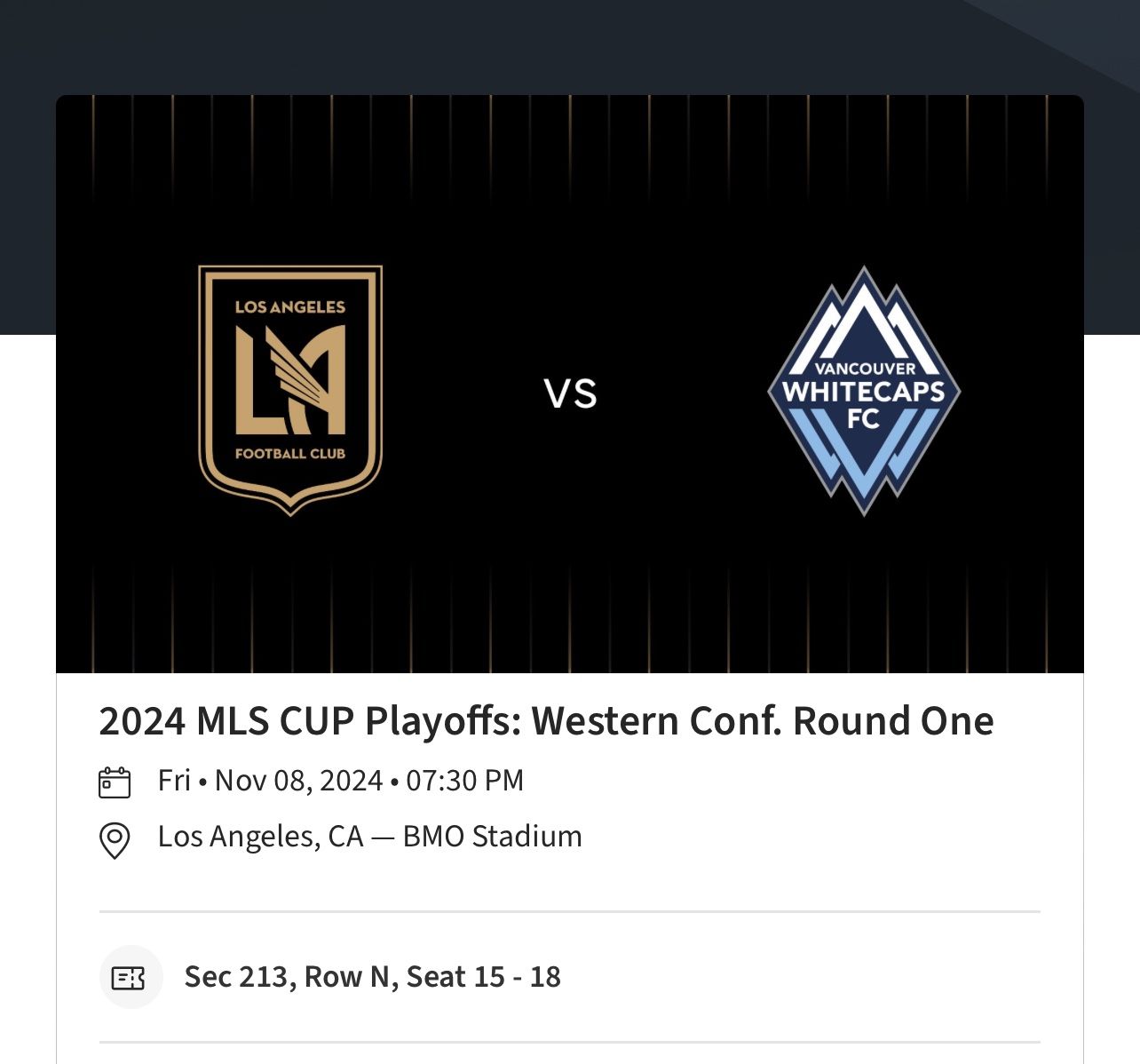Open the 2024 MLS CUP Playoffs event title

(x=546, y=722)
